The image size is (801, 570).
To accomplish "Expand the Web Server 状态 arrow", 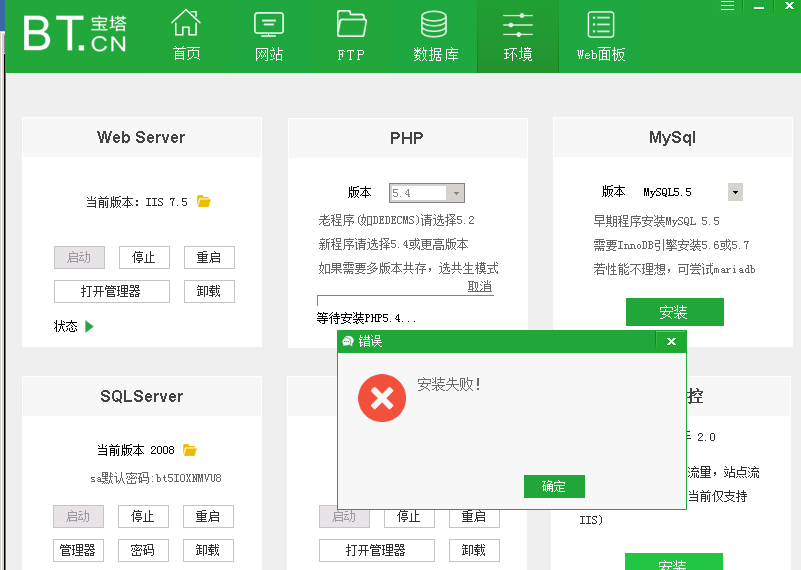I will pyautogui.click(x=89, y=326).
